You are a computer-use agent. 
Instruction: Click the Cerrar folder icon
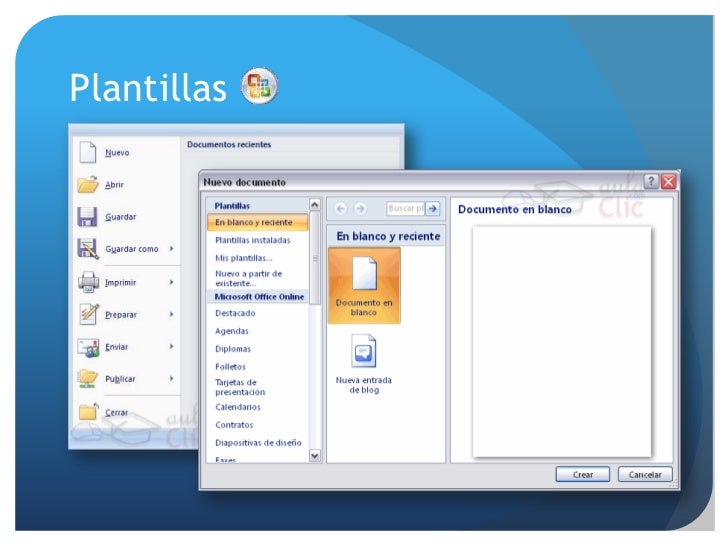[x=88, y=411]
